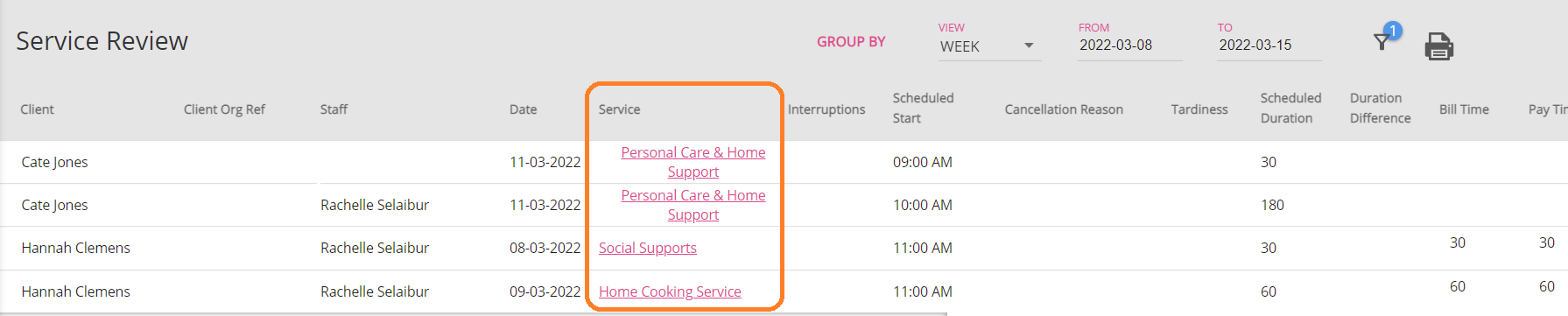Image resolution: width=1568 pixels, height=316 pixels.
Task: Click the GROUP BY button
Action: 851,42
